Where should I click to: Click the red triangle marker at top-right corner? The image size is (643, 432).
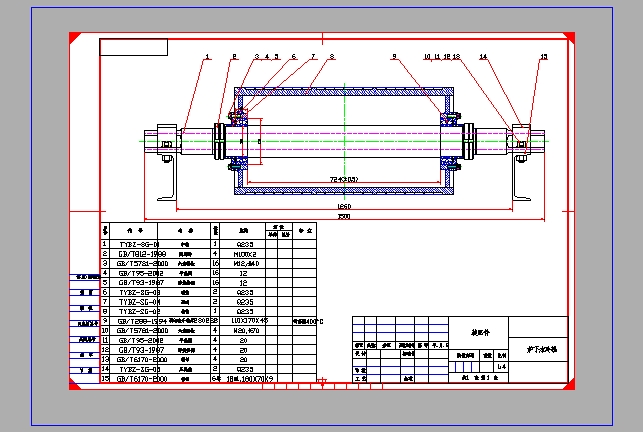pos(569,38)
